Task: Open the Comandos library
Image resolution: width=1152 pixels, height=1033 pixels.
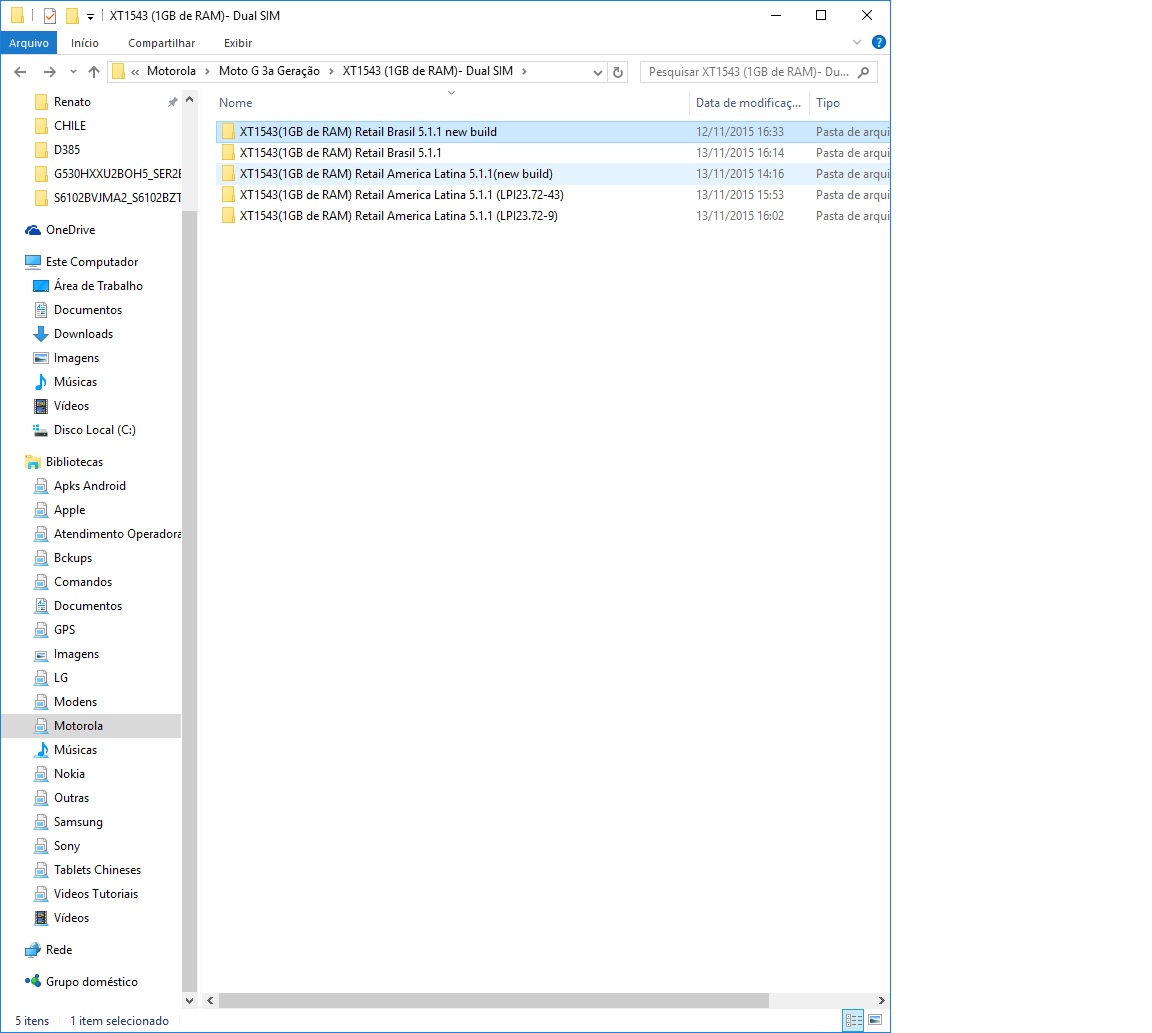Action: [82, 582]
